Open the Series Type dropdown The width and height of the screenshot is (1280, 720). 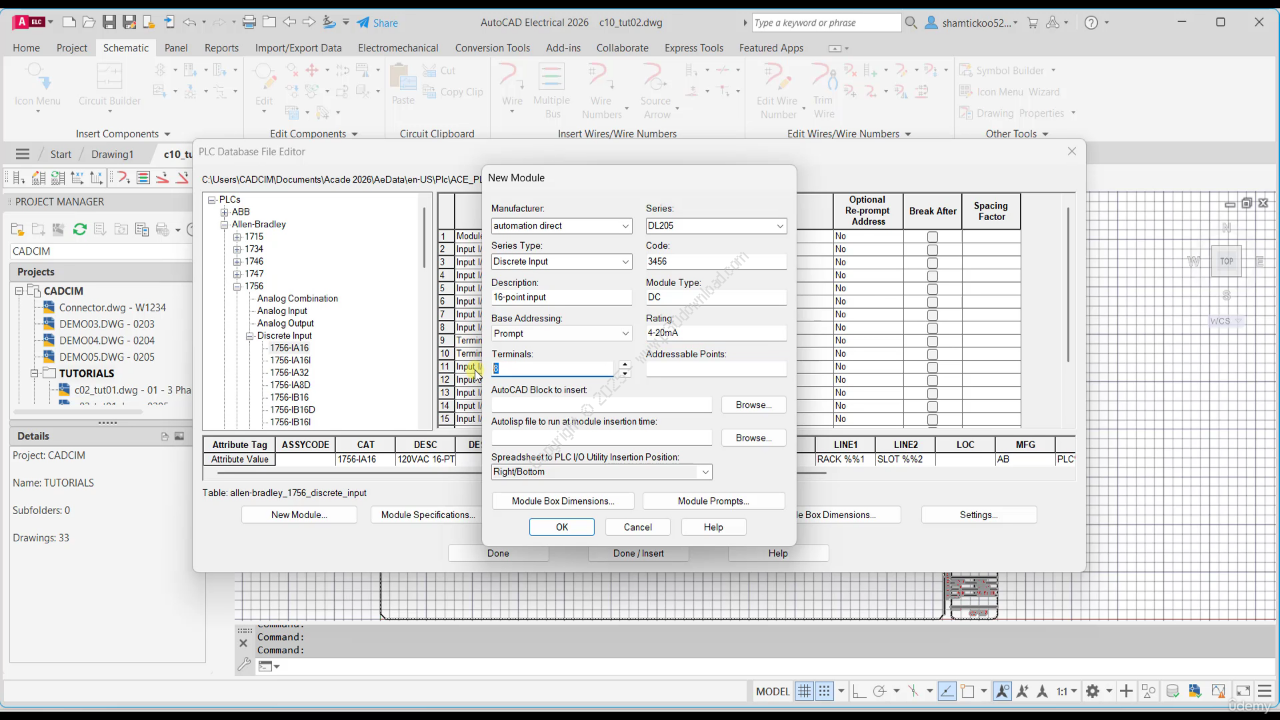click(x=625, y=262)
